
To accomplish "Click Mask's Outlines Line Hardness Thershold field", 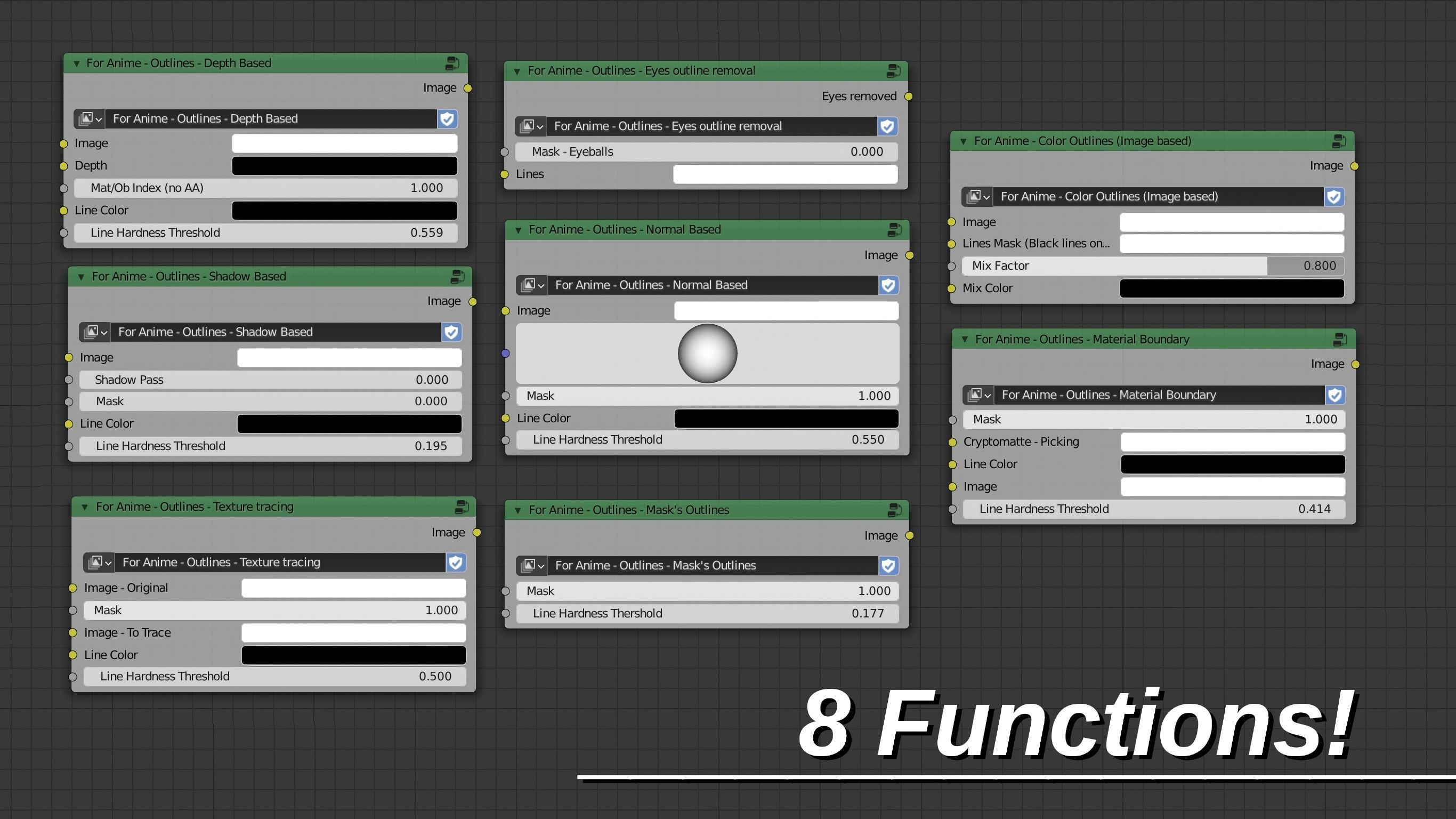I will tap(708, 613).
